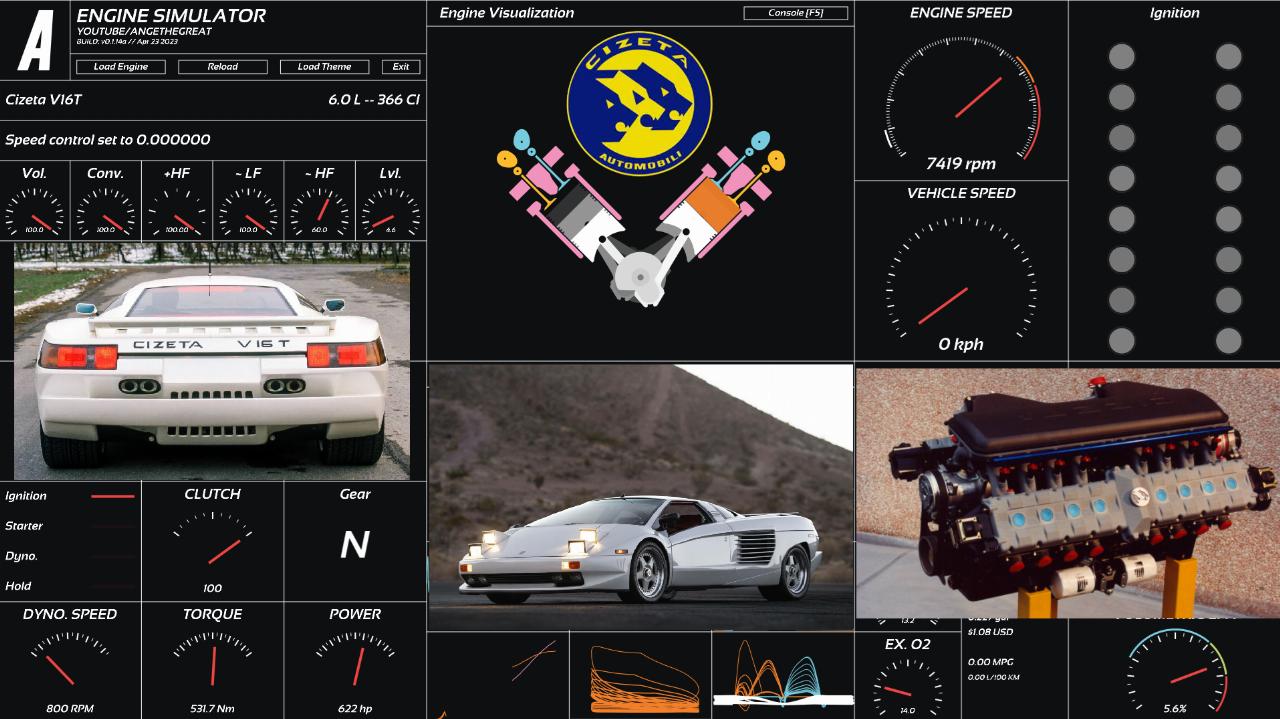Click the 0.00 MPG fuel economy text

(991, 662)
